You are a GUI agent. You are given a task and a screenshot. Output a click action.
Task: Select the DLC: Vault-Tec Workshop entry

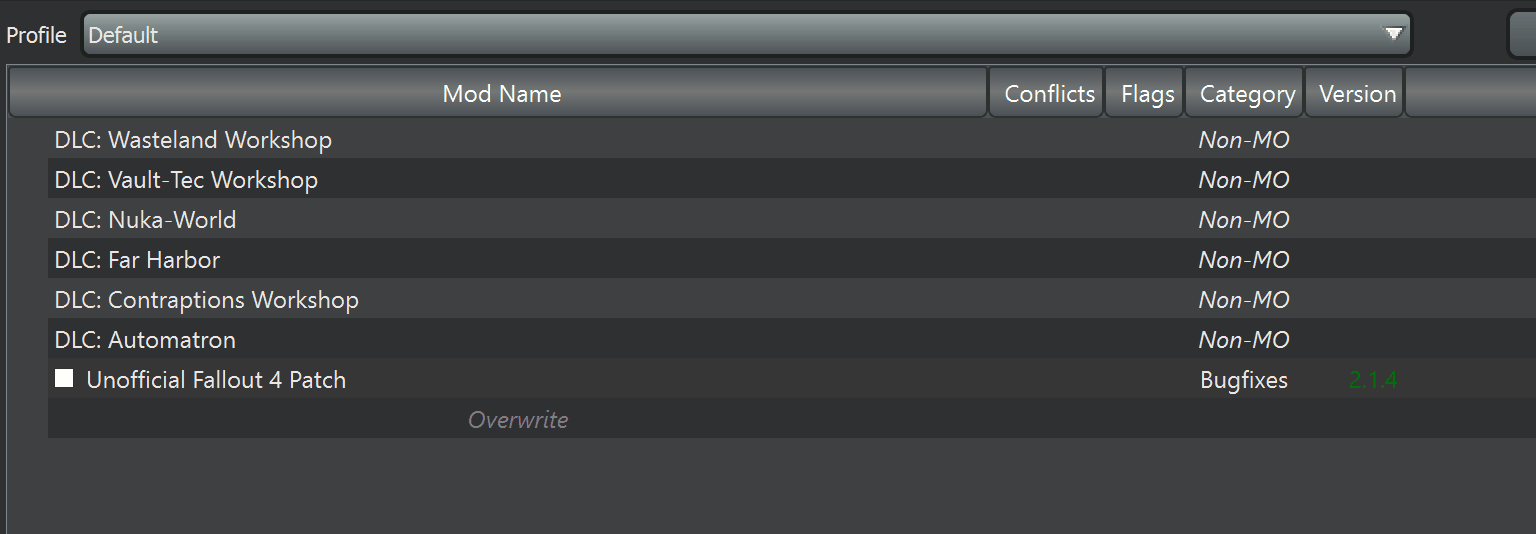[x=186, y=180]
